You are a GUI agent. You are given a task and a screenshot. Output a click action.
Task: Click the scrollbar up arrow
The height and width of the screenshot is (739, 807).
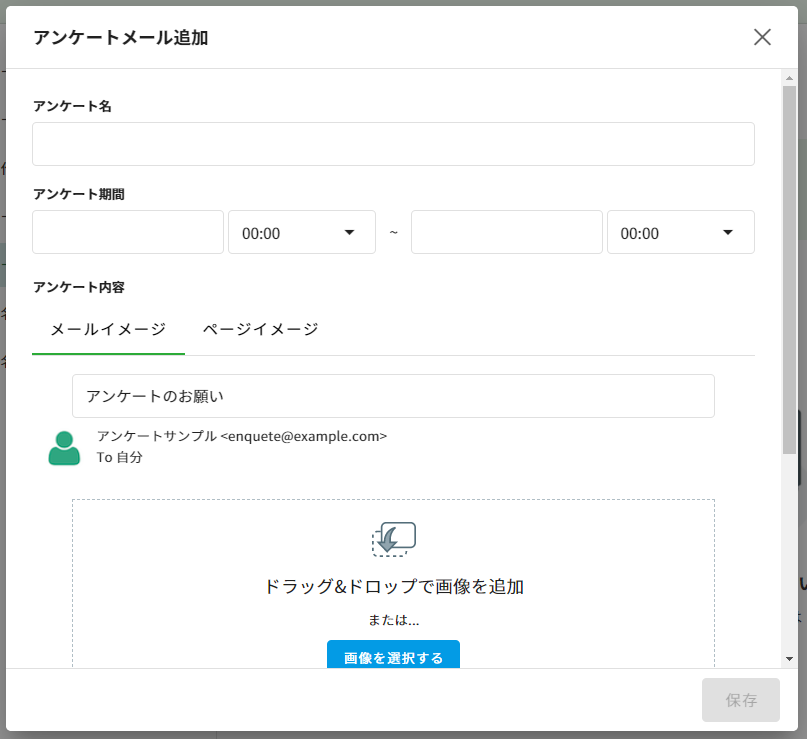pyautogui.click(x=790, y=77)
